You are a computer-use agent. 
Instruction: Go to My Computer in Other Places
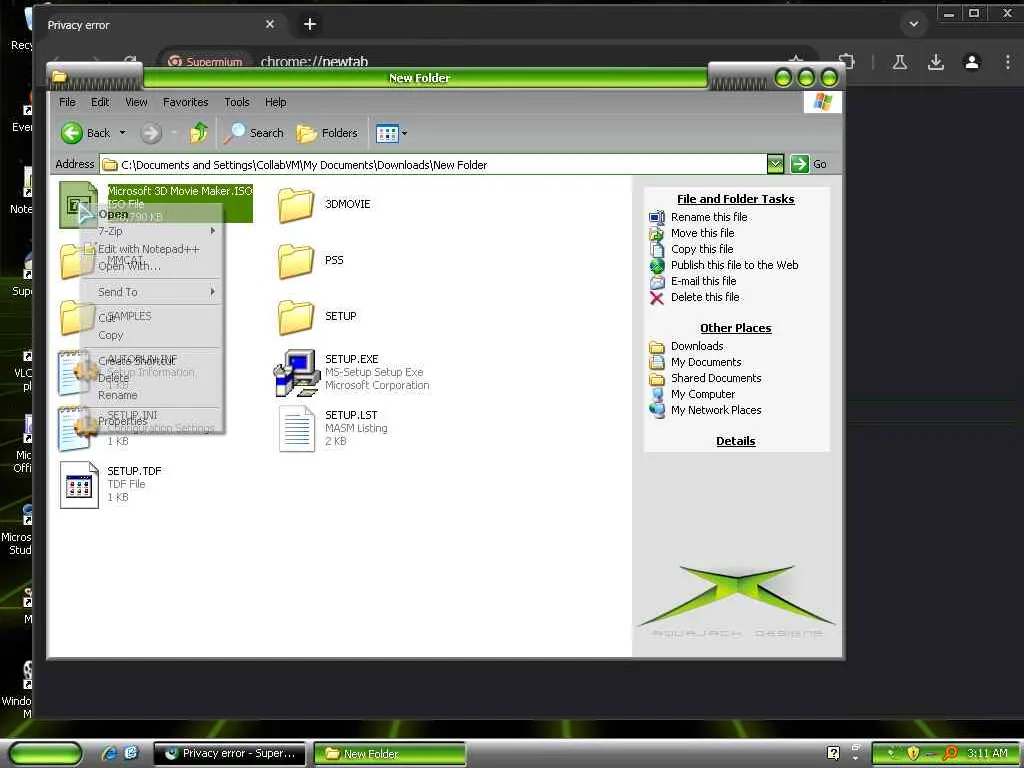click(x=703, y=394)
